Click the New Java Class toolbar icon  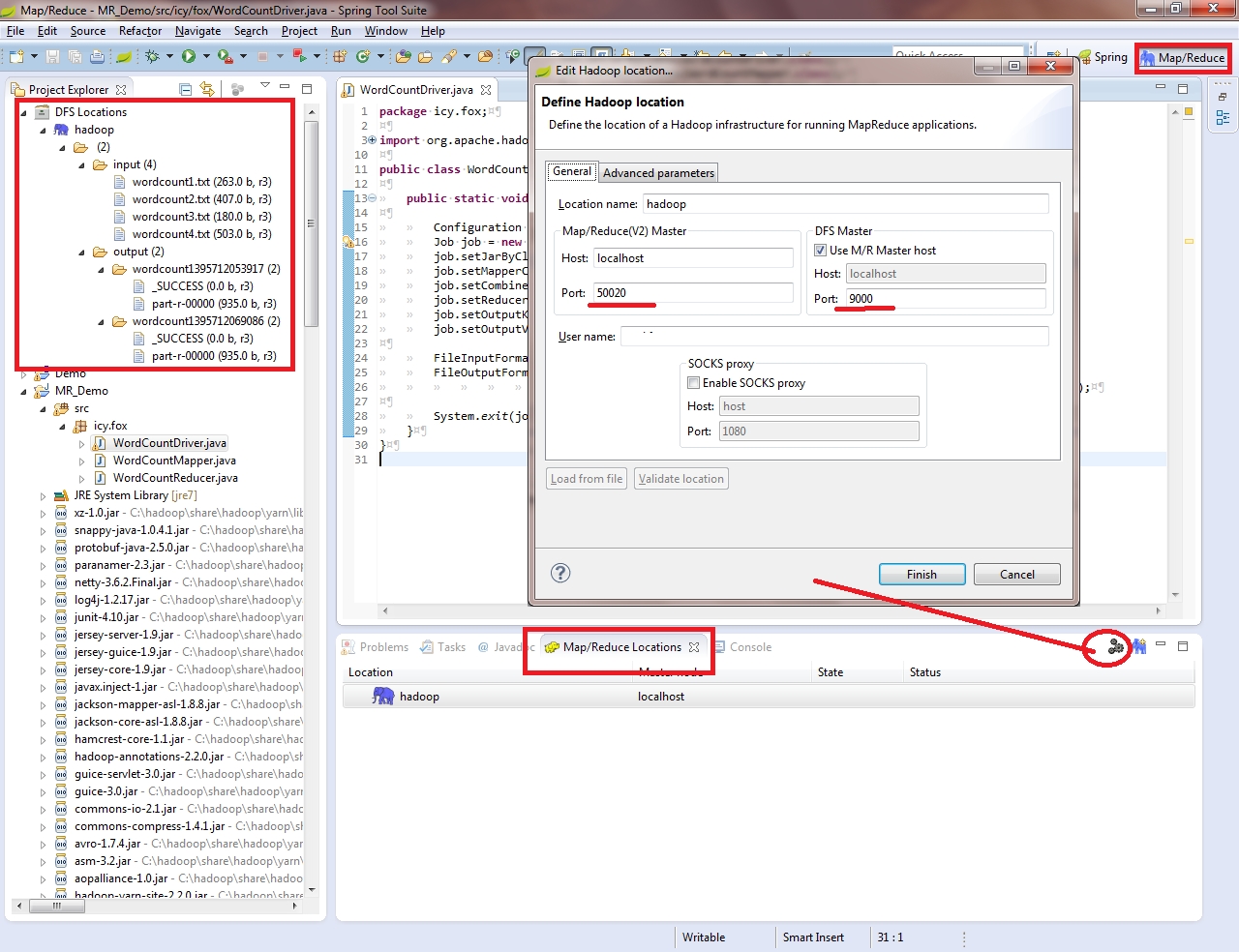(363, 57)
